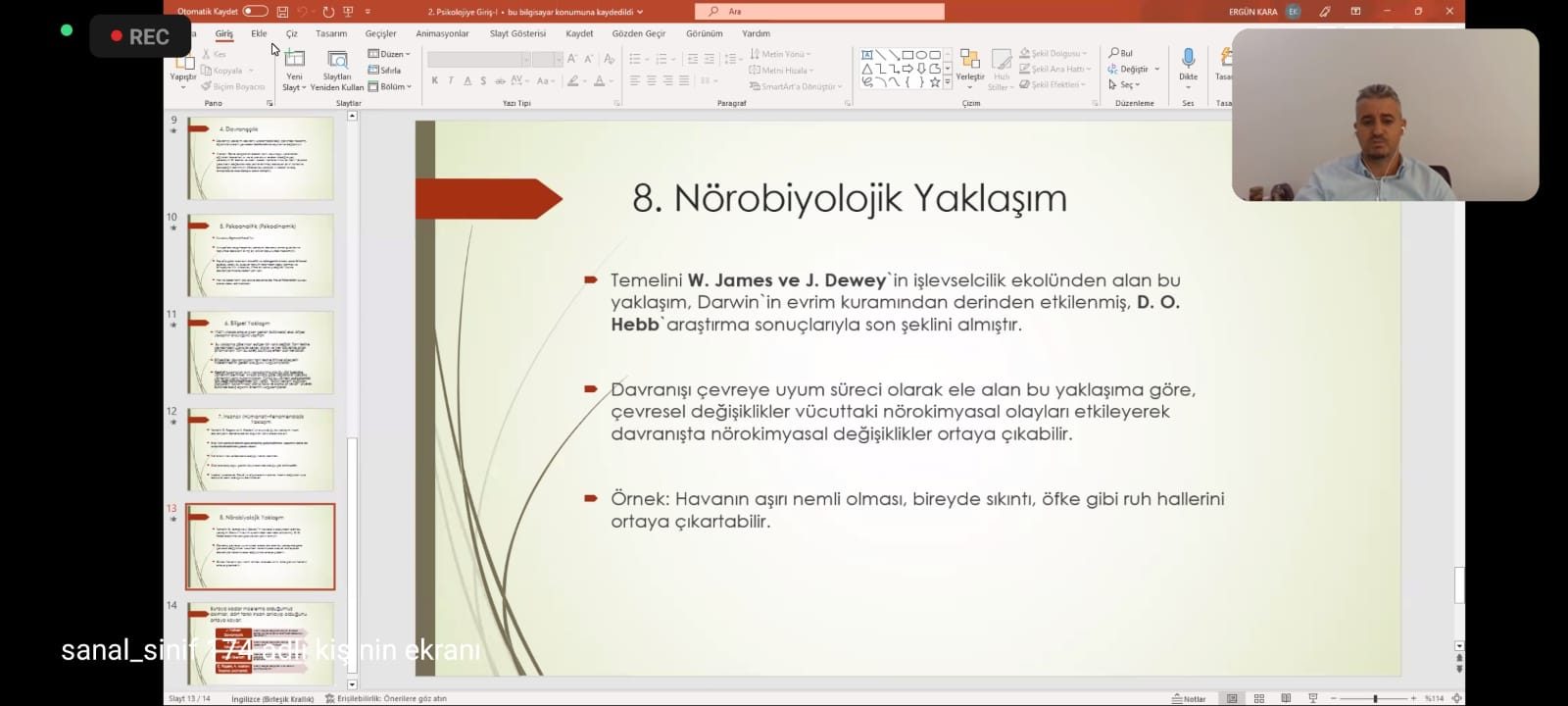Click the Save (diskette) icon

(x=282, y=11)
